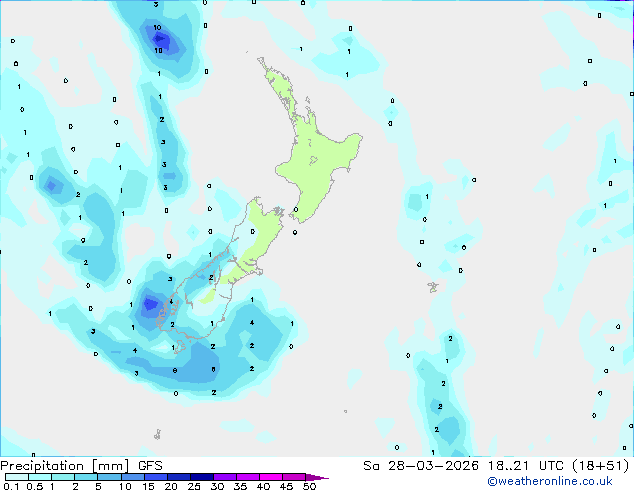This screenshot has height=490, width=634.
Task: Click the above-50 arrow tip of the legend
Action: point(317,477)
